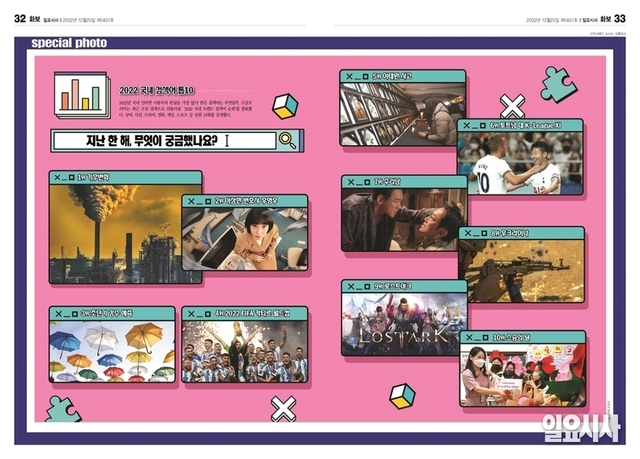
Task: Click page number 32
Action: click(20, 18)
